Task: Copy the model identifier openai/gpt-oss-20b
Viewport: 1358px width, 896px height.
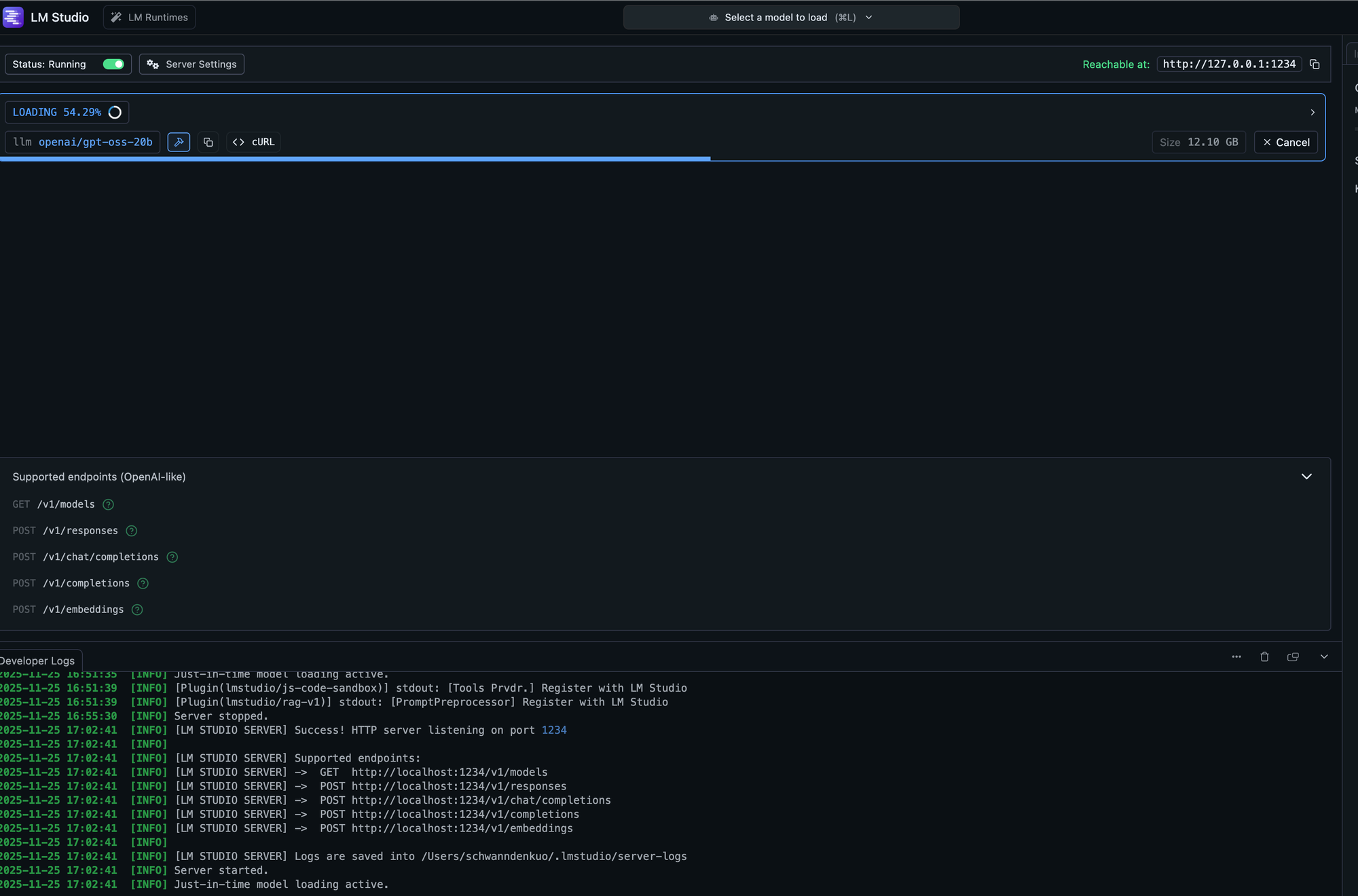Action: pyautogui.click(x=208, y=142)
